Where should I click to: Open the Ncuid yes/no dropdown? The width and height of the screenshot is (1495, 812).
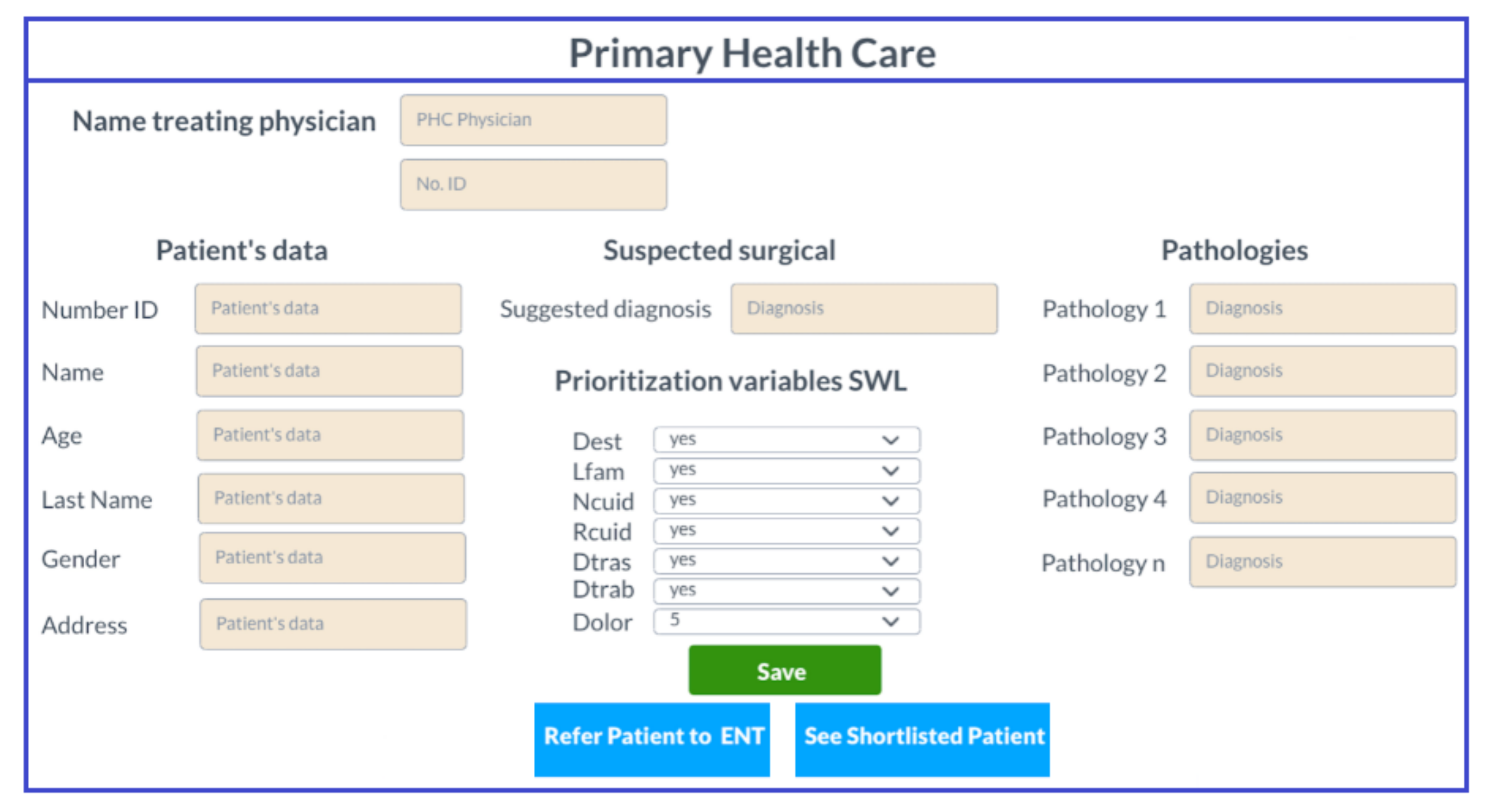(x=786, y=500)
